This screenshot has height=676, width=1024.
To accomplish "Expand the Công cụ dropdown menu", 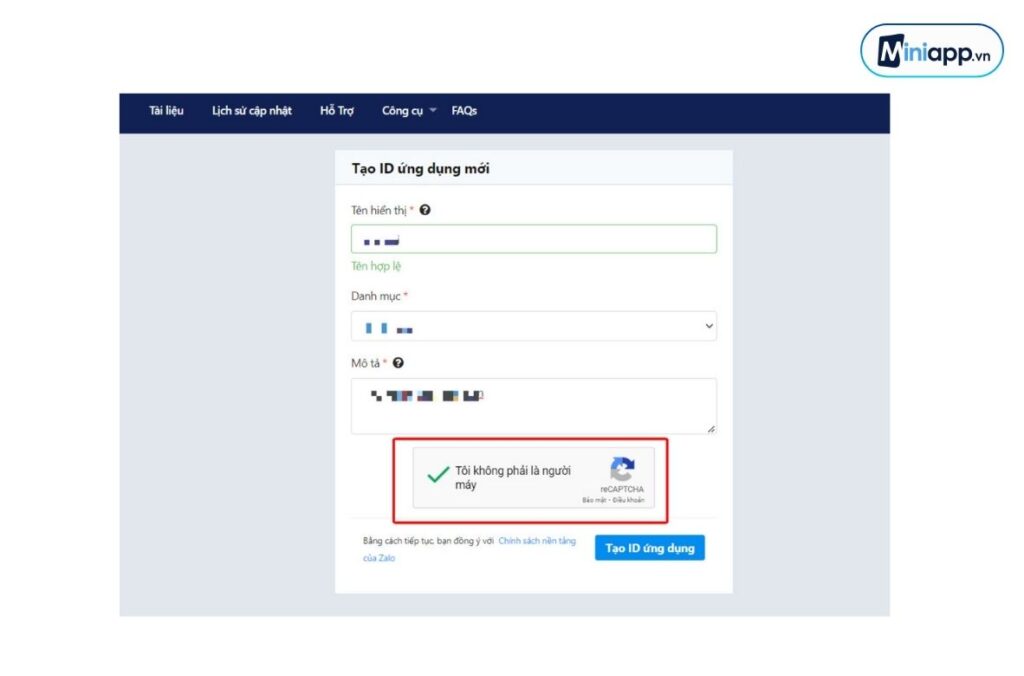I will tap(409, 110).
